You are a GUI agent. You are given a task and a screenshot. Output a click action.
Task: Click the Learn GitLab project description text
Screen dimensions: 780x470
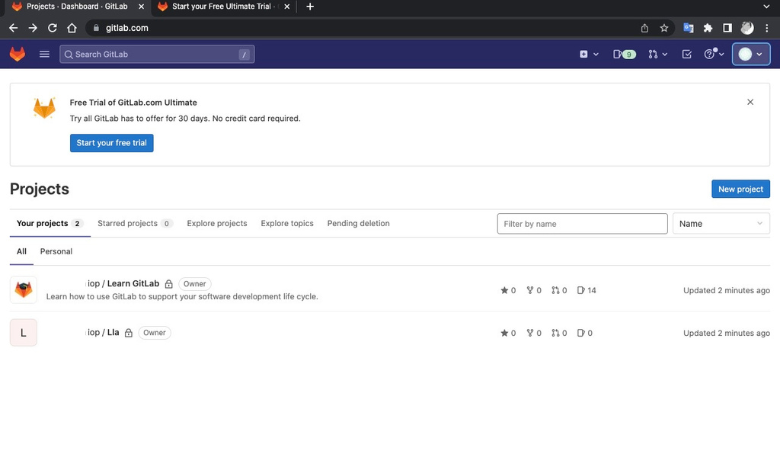(182, 296)
